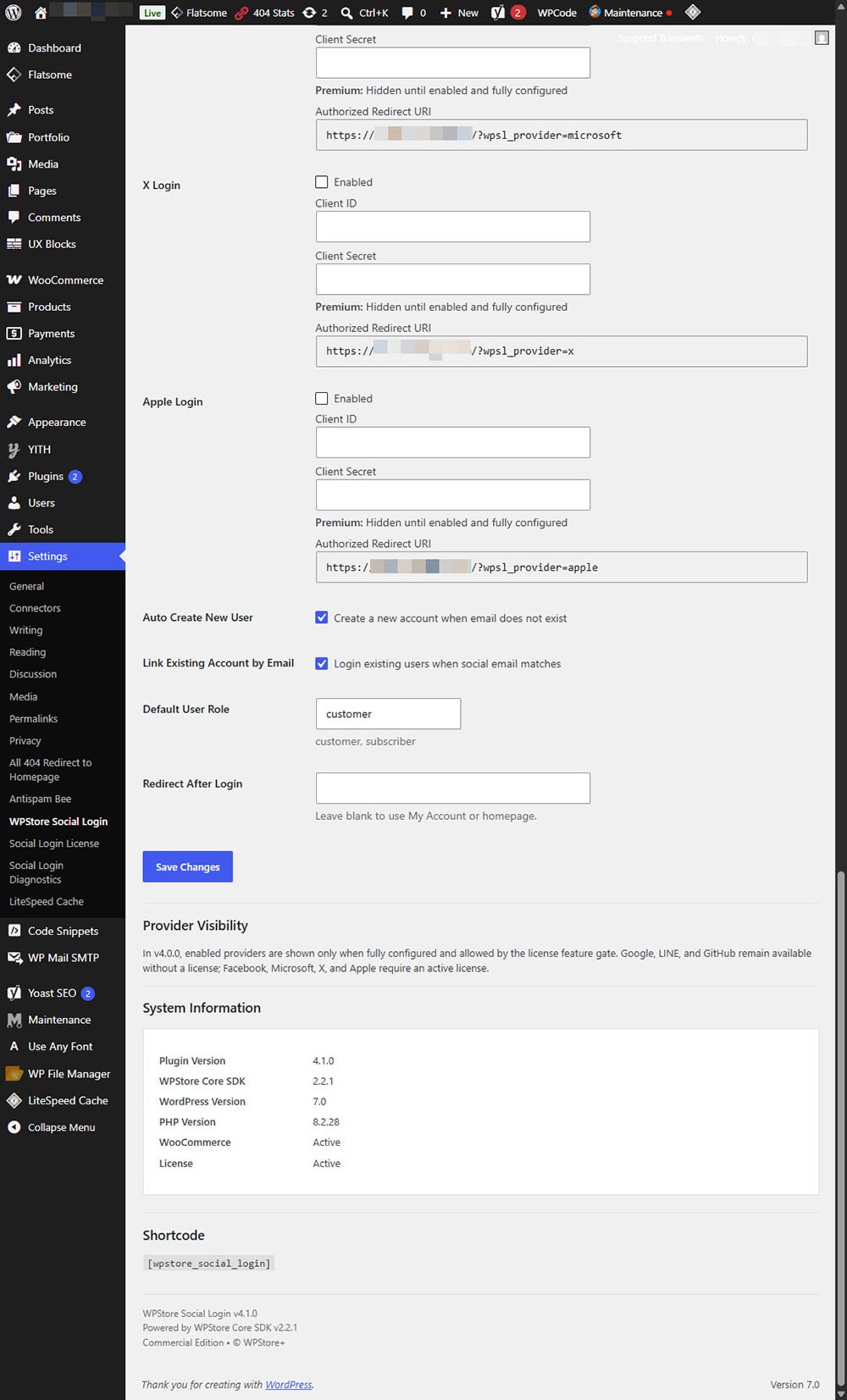Open Code Snippets in the sidebar
The width and height of the screenshot is (847, 1400).
tap(63, 931)
